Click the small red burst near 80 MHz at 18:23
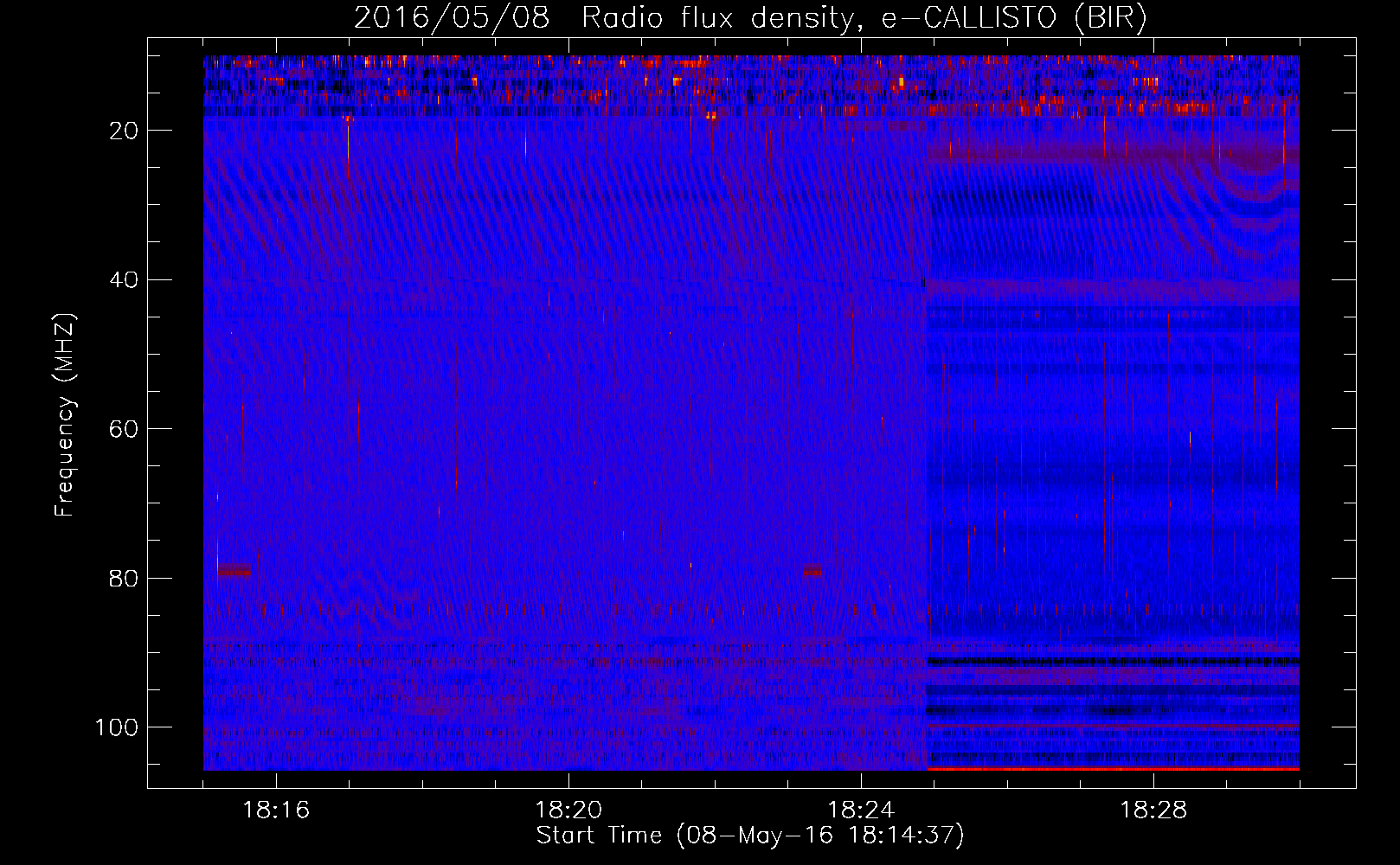Image resolution: width=1400 pixels, height=865 pixels. 812,571
